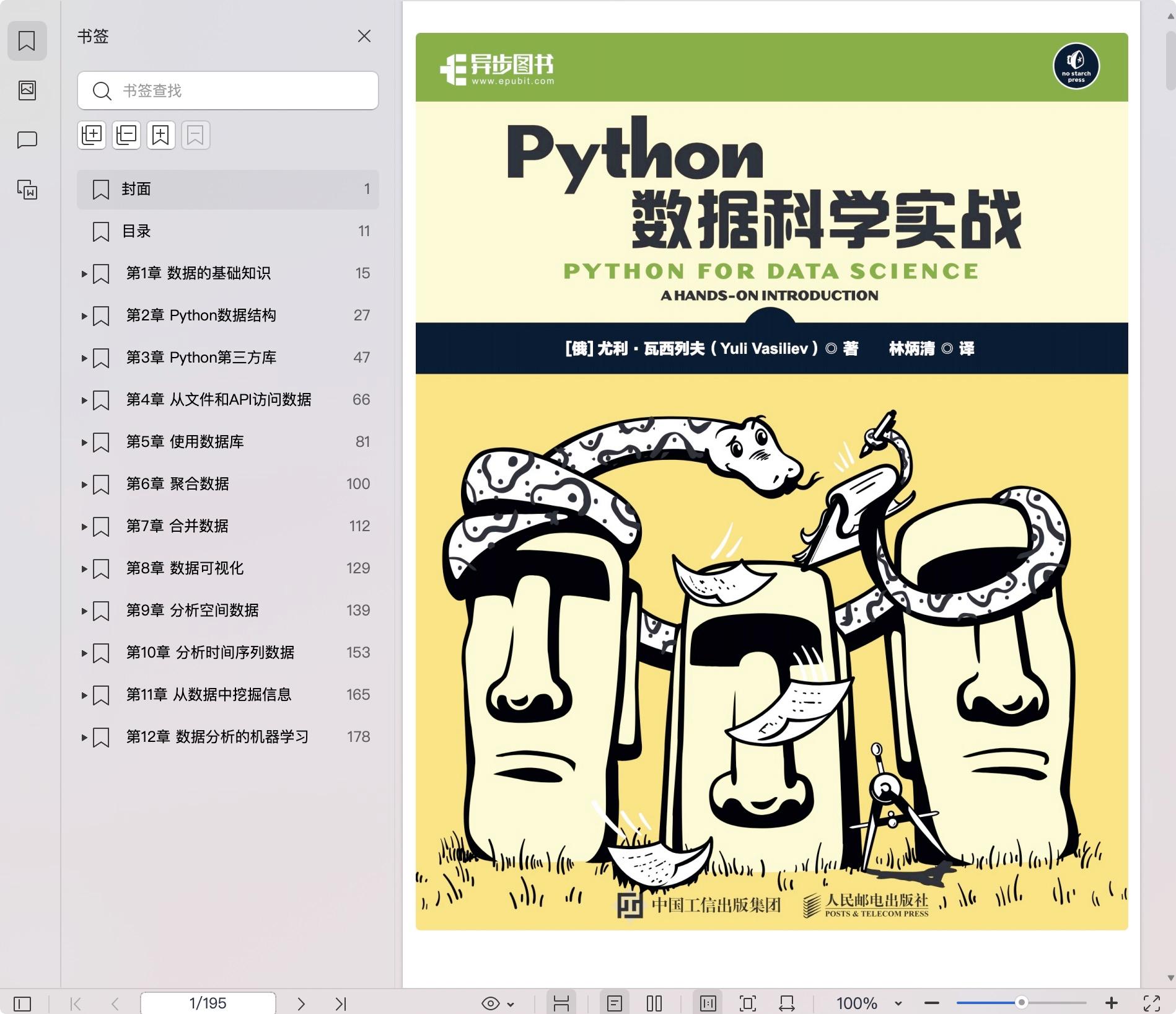The image size is (1176, 1014).
Task: Expand all bookmarks icon
Action: tap(92, 134)
